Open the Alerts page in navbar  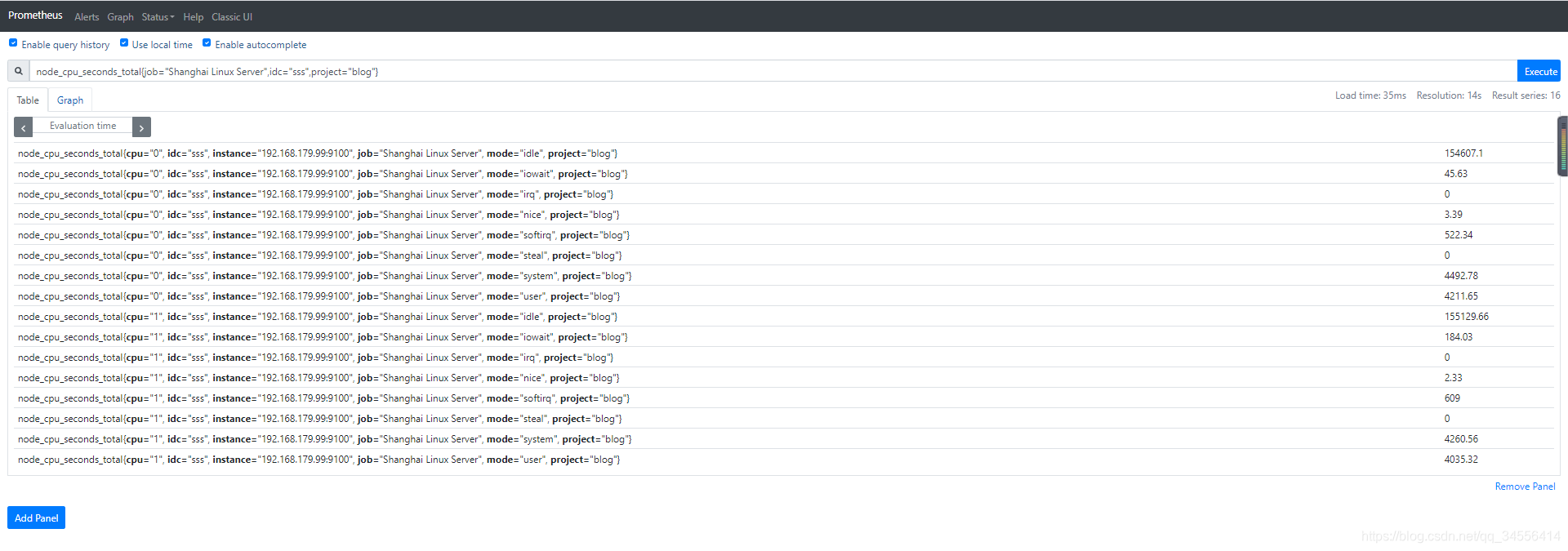coord(87,17)
